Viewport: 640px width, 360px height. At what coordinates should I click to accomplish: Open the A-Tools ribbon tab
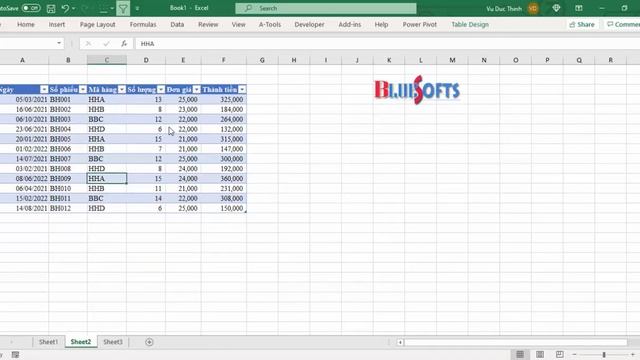(270, 24)
